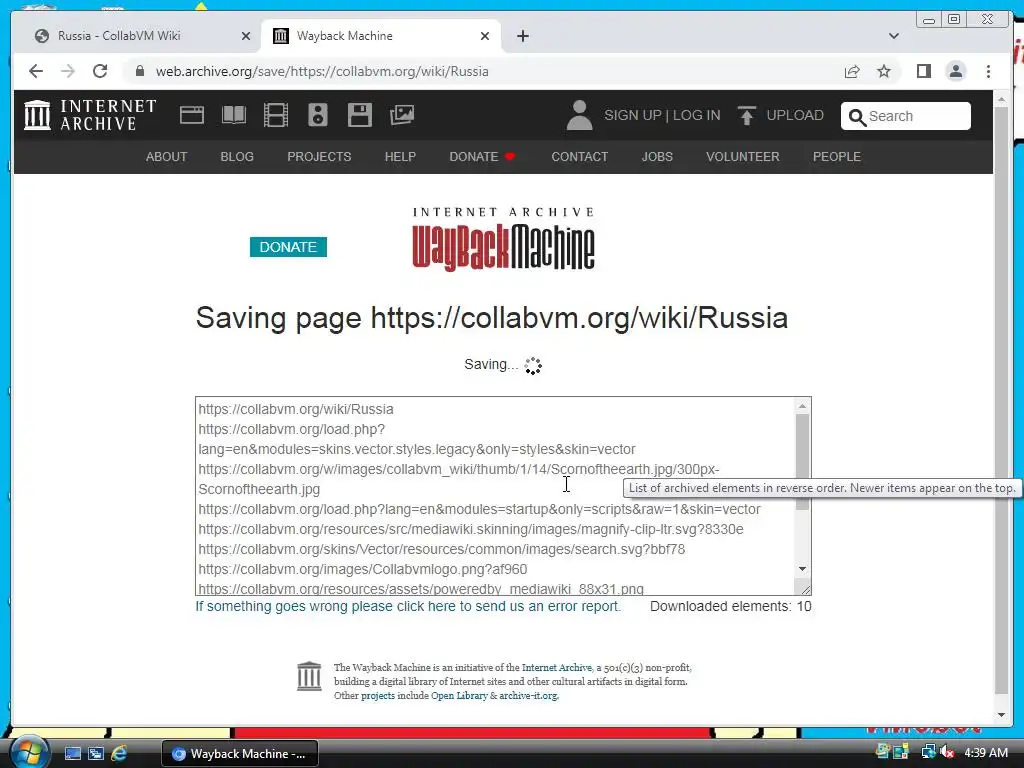Open the BLOG menu item
The width and height of the screenshot is (1024, 768).
pos(237,157)
